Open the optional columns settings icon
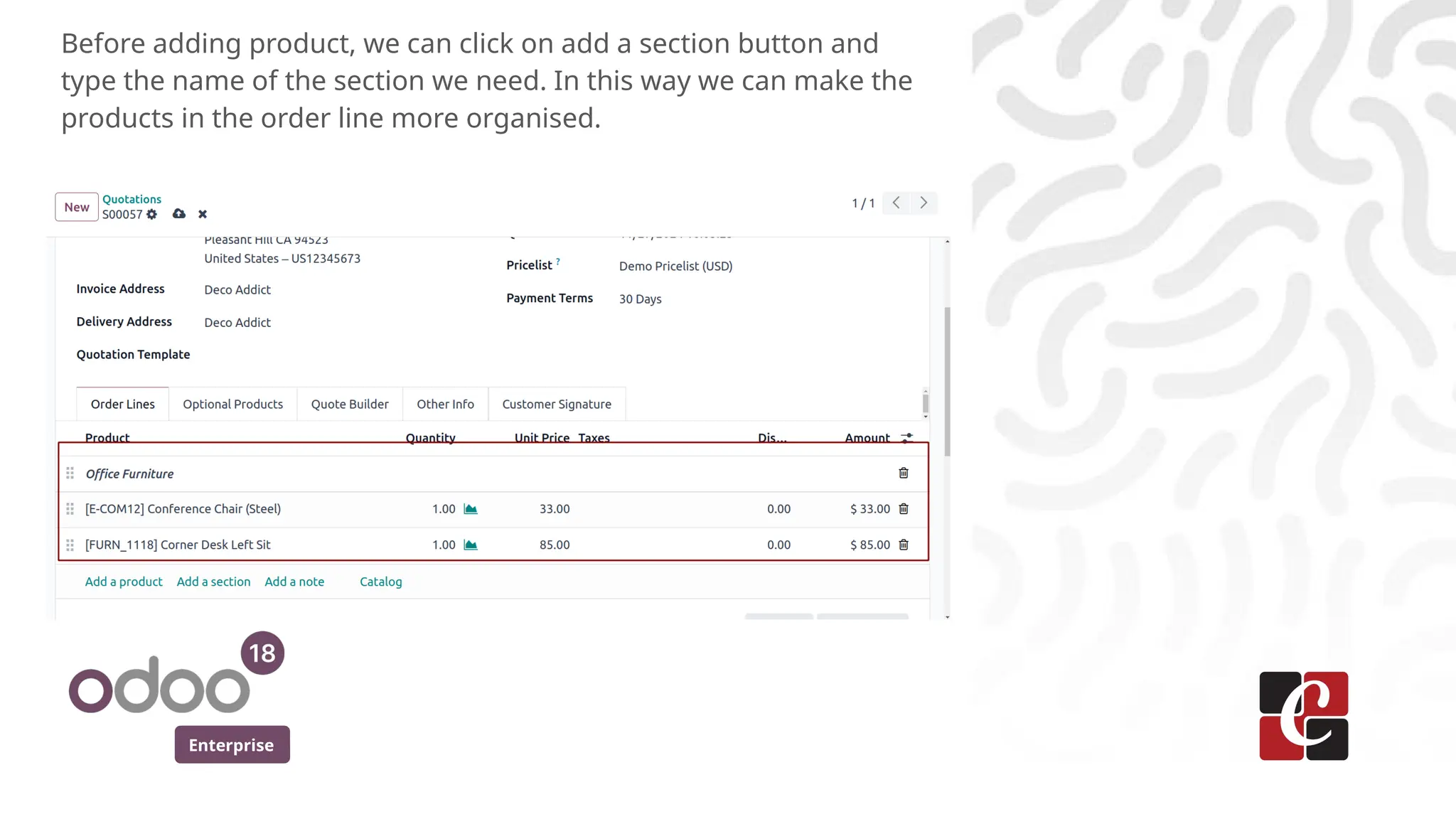1456x819 pixels. click(x=906, y=437)
